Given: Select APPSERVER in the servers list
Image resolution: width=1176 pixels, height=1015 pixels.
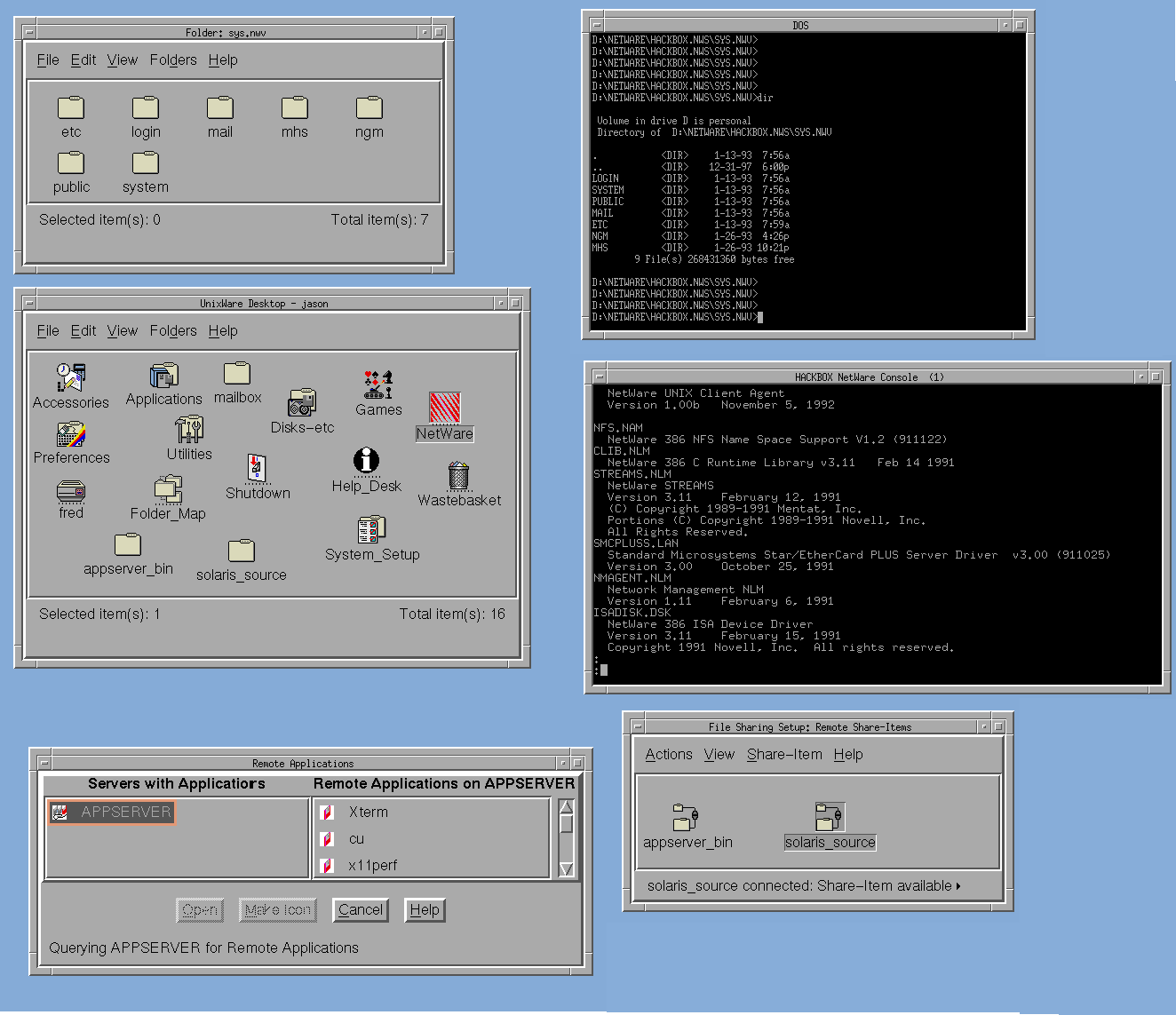Looking at the screenshot, I should tap(113, 812).
